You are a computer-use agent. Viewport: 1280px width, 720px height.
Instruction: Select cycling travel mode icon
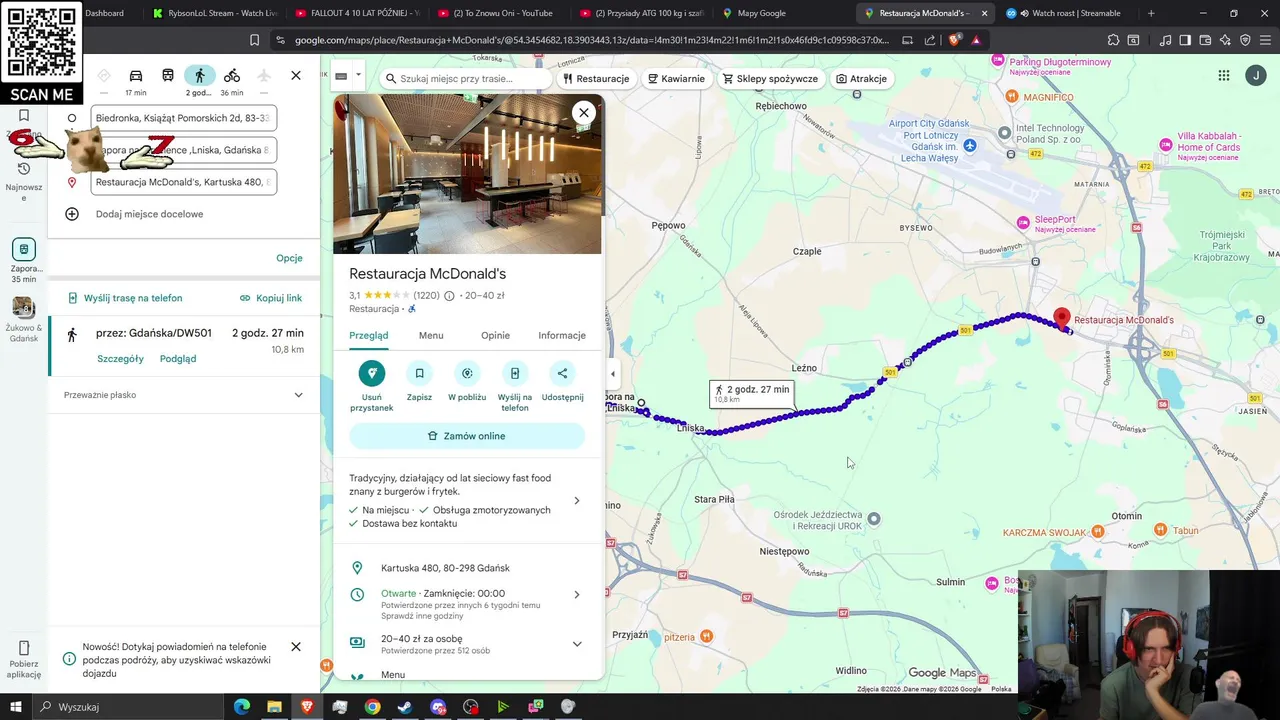coord(232,76)
